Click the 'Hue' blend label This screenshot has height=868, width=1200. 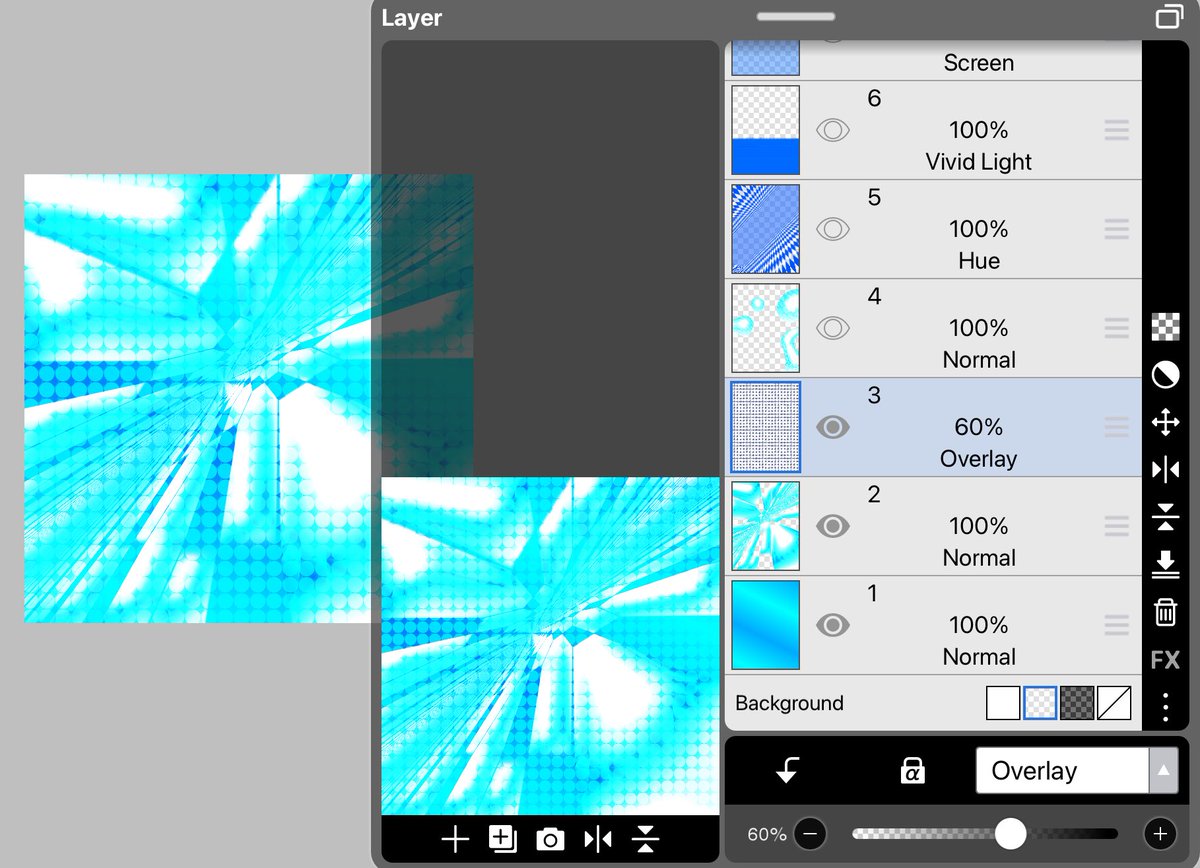pos(979,261)
